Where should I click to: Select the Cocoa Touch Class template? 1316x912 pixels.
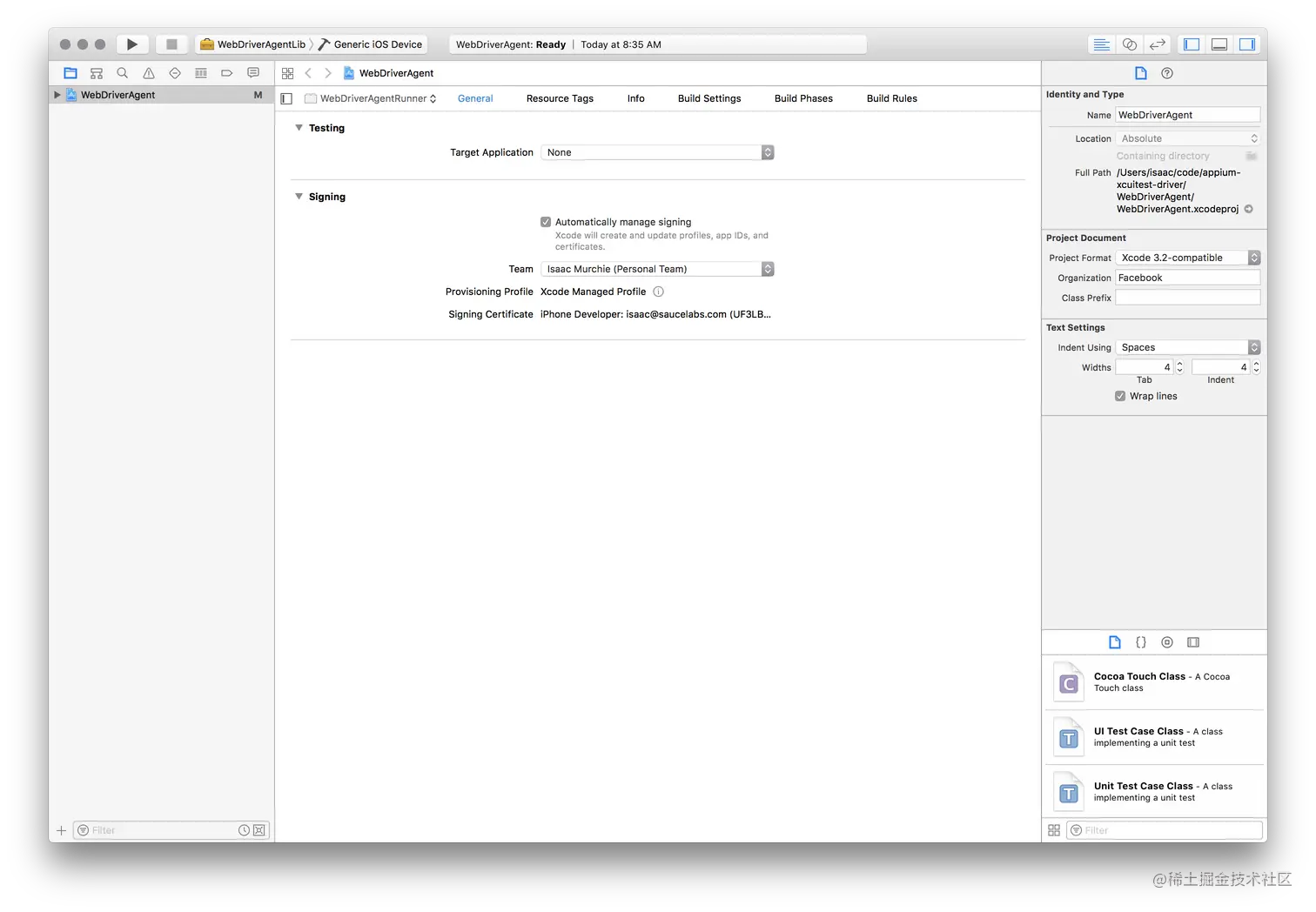pyautogui.click(x=1154, y=682)
